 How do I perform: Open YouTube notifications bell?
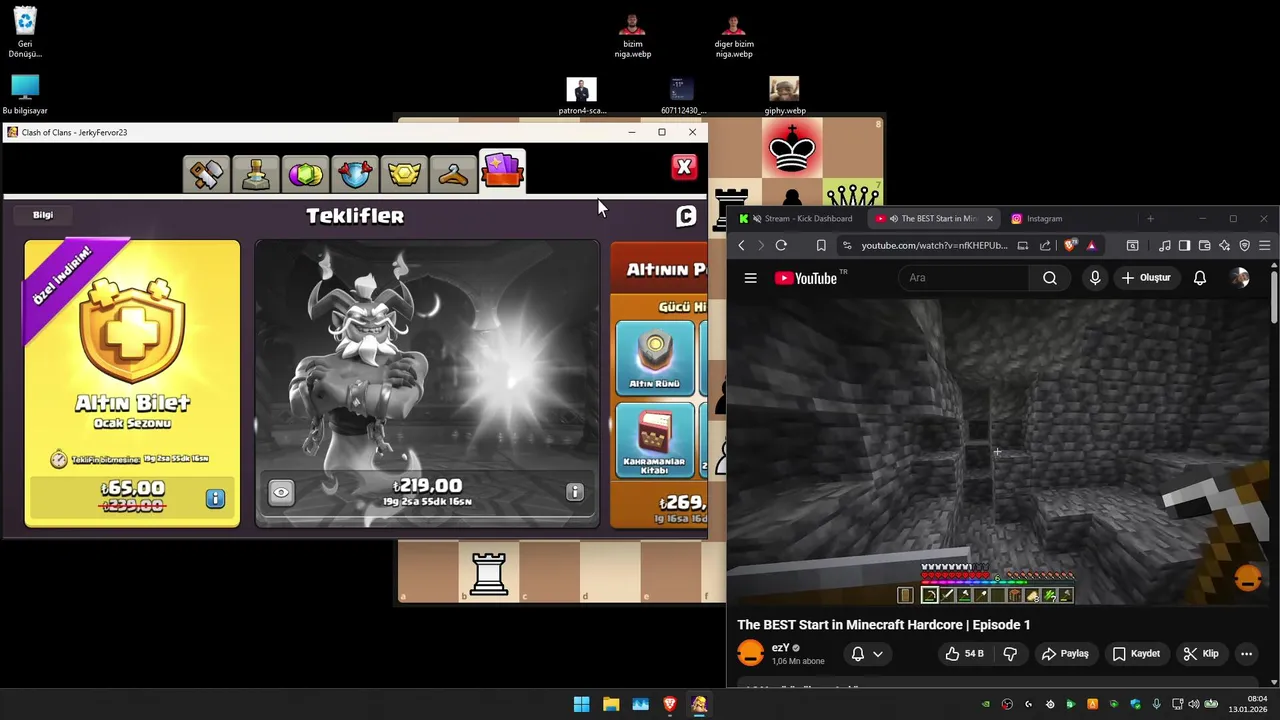(1200, 278)
